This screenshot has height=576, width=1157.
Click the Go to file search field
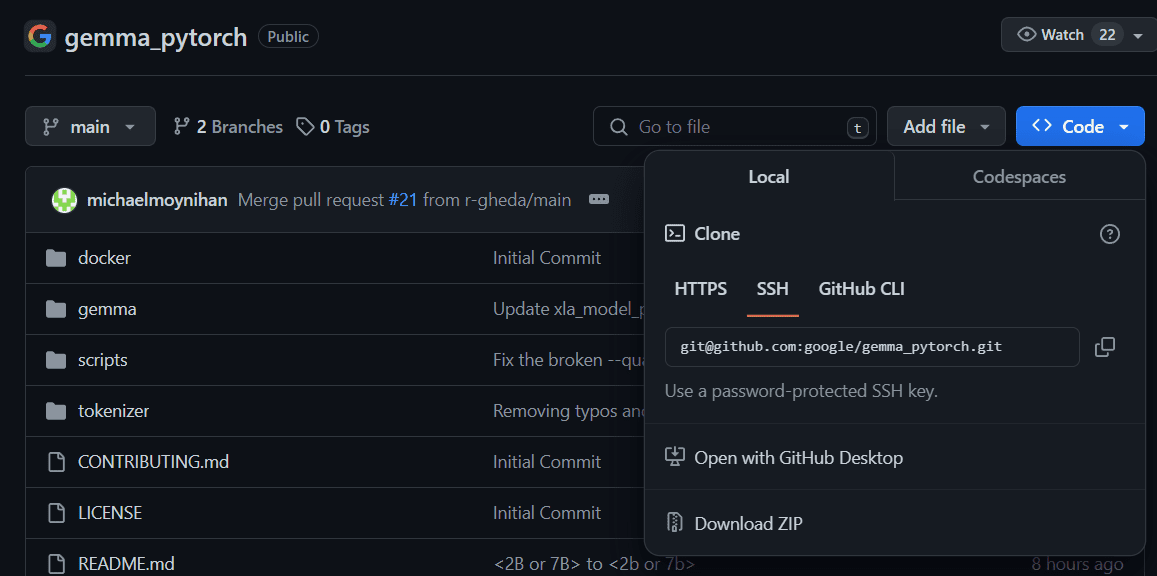coord(735,126)
